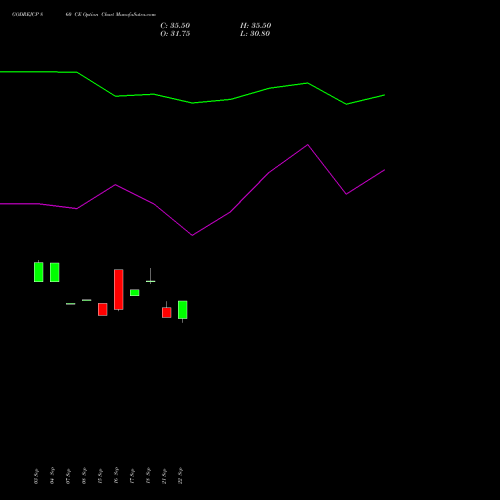Click the low value L: 30.80
The width and height of the screenshot is (500, 500).
[255, 34]
